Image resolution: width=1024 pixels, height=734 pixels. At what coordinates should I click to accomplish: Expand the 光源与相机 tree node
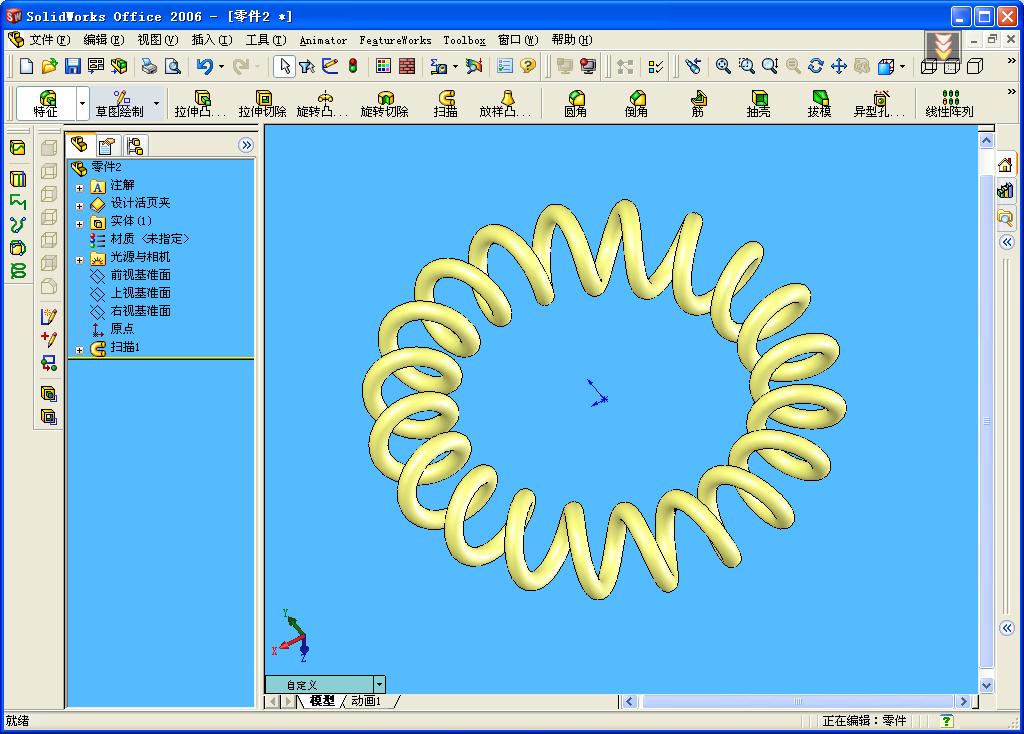pyautogui.click(x=80, y=260)
